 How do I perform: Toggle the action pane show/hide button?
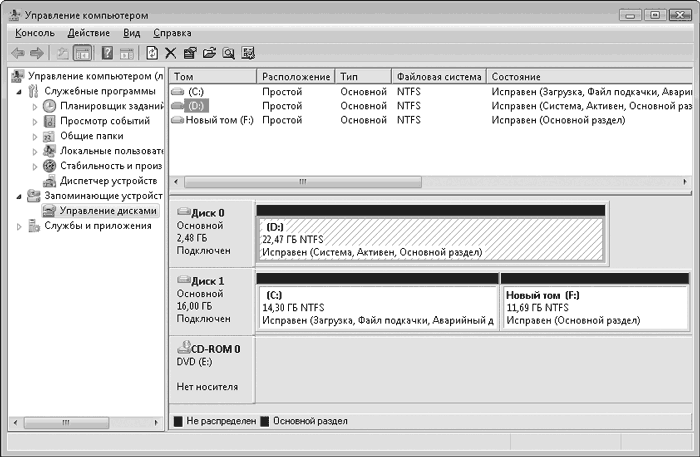[126, 53]
